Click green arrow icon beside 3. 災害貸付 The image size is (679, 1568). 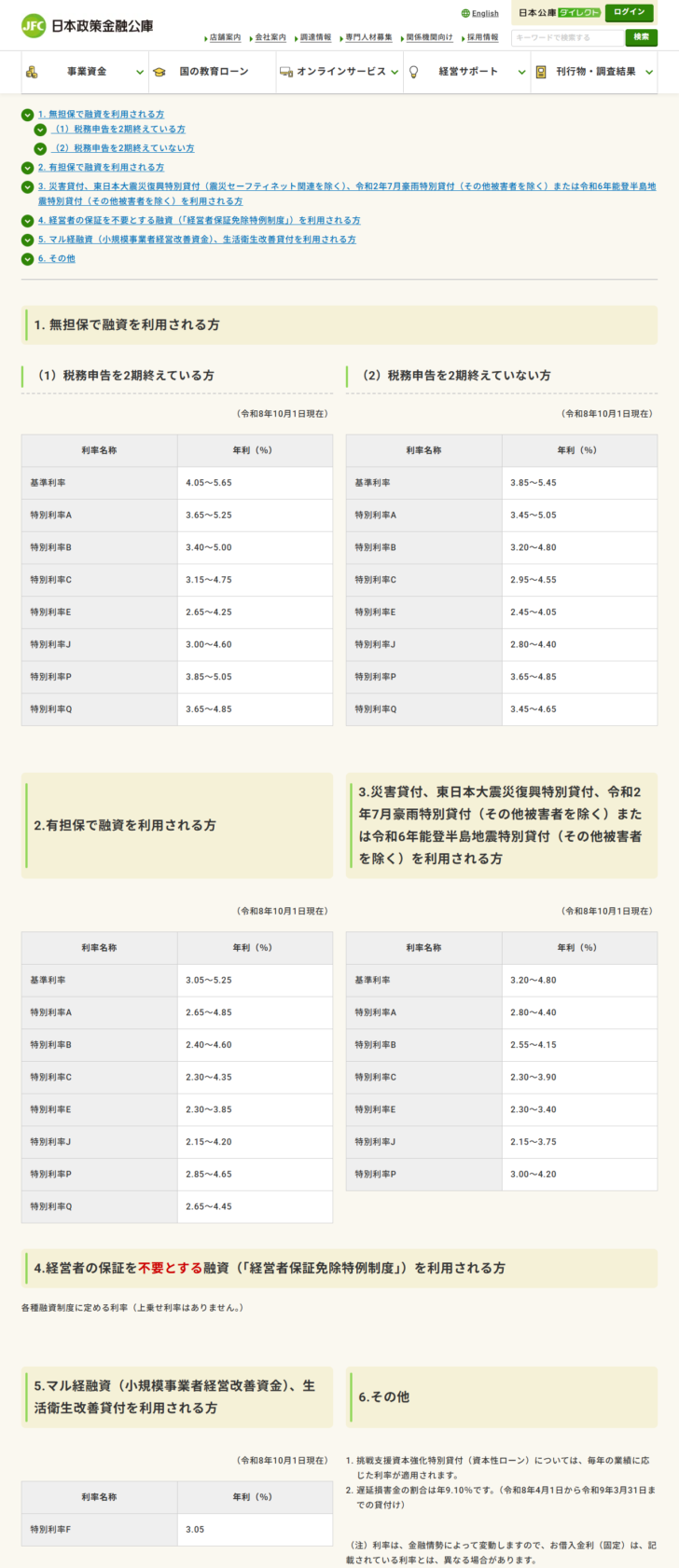pos(28,186)
